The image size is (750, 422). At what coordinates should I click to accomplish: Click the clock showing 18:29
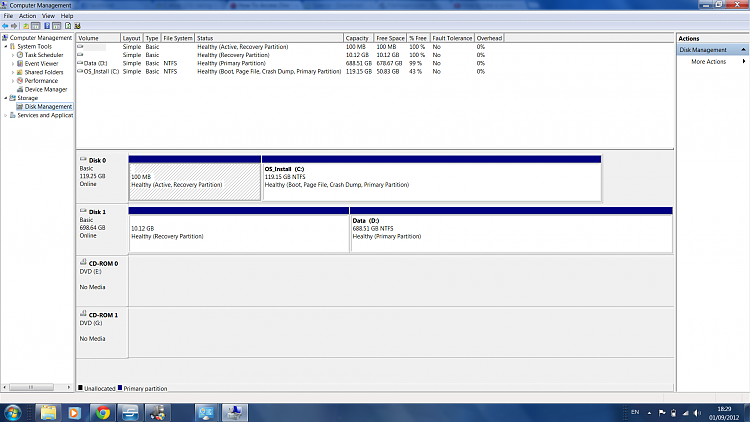(x=724, y=409)
